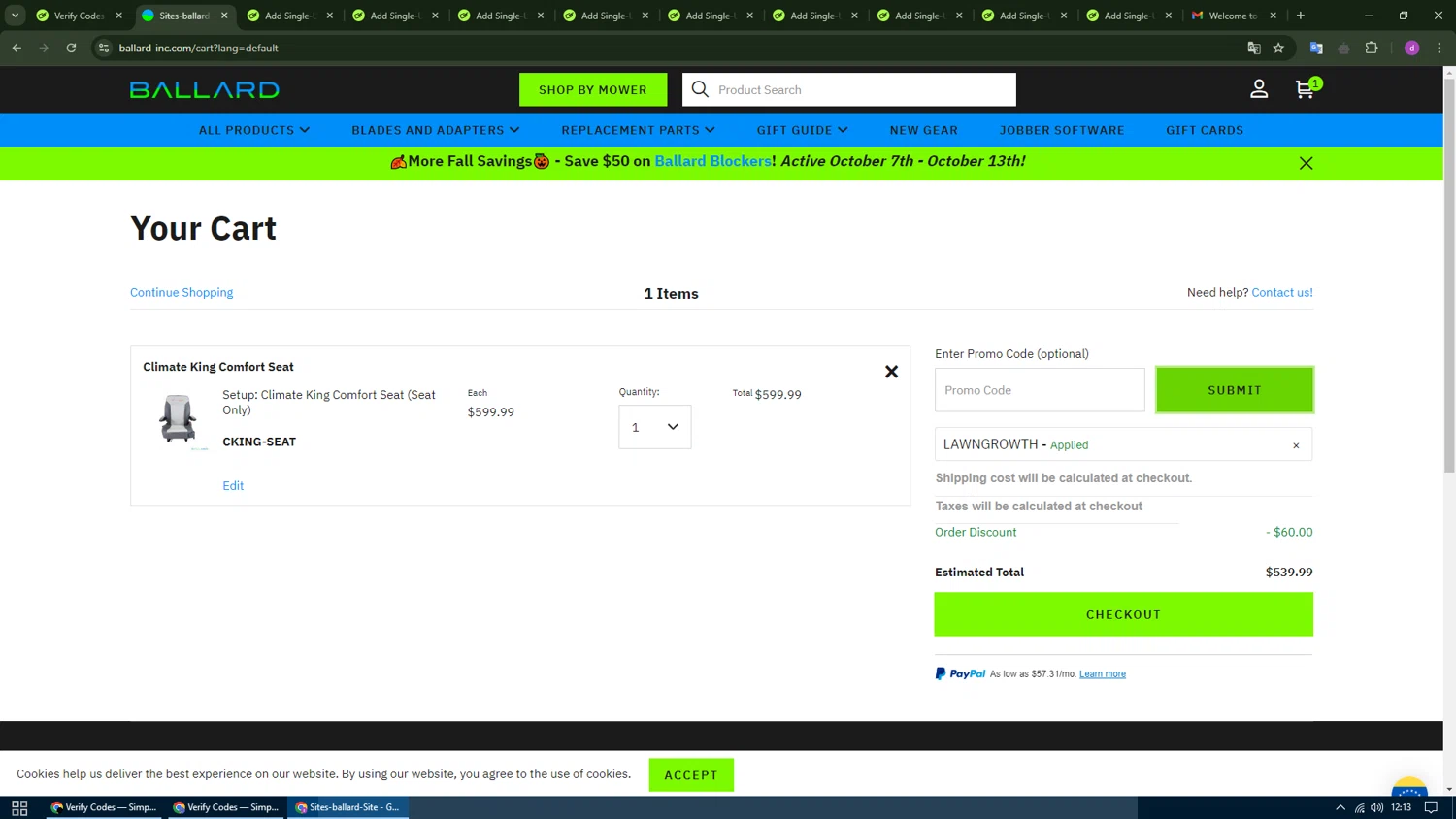Screen dimensions: 1456x819
Task: Open PayPal Learn more link
Action: click(x=1103, y=674)
